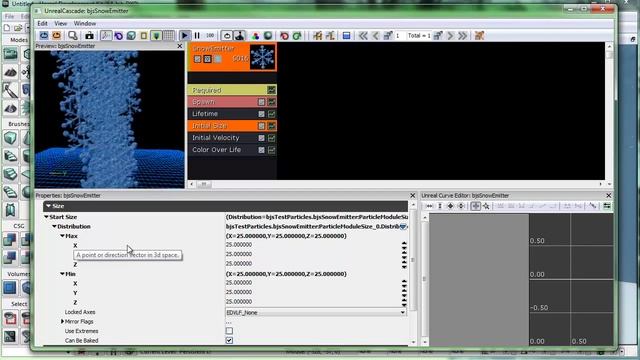Toggle Initial Size module enabled checkbox
The width and height of the screenshot is (640, 360).
pos(261,126)
